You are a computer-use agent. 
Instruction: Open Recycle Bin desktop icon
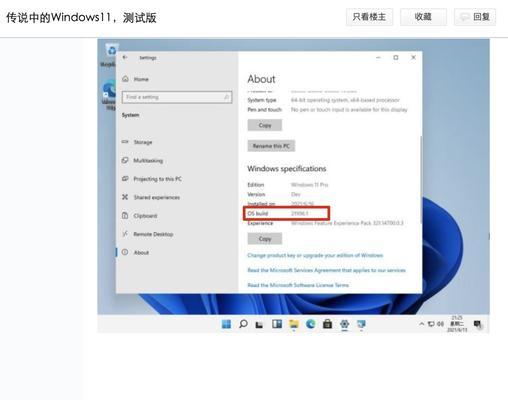click(111, 53)
